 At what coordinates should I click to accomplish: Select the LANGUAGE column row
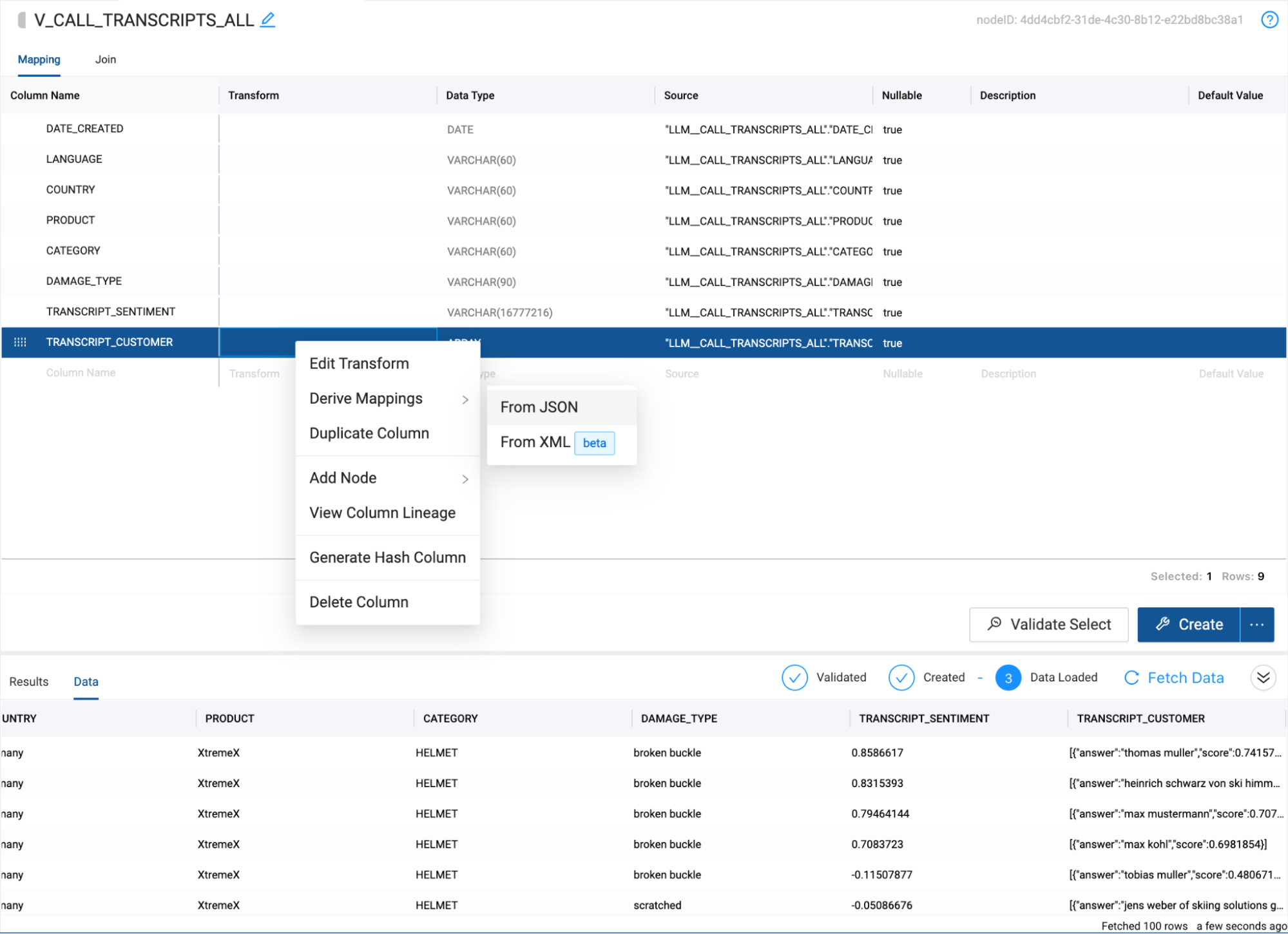tap(643, 160)
